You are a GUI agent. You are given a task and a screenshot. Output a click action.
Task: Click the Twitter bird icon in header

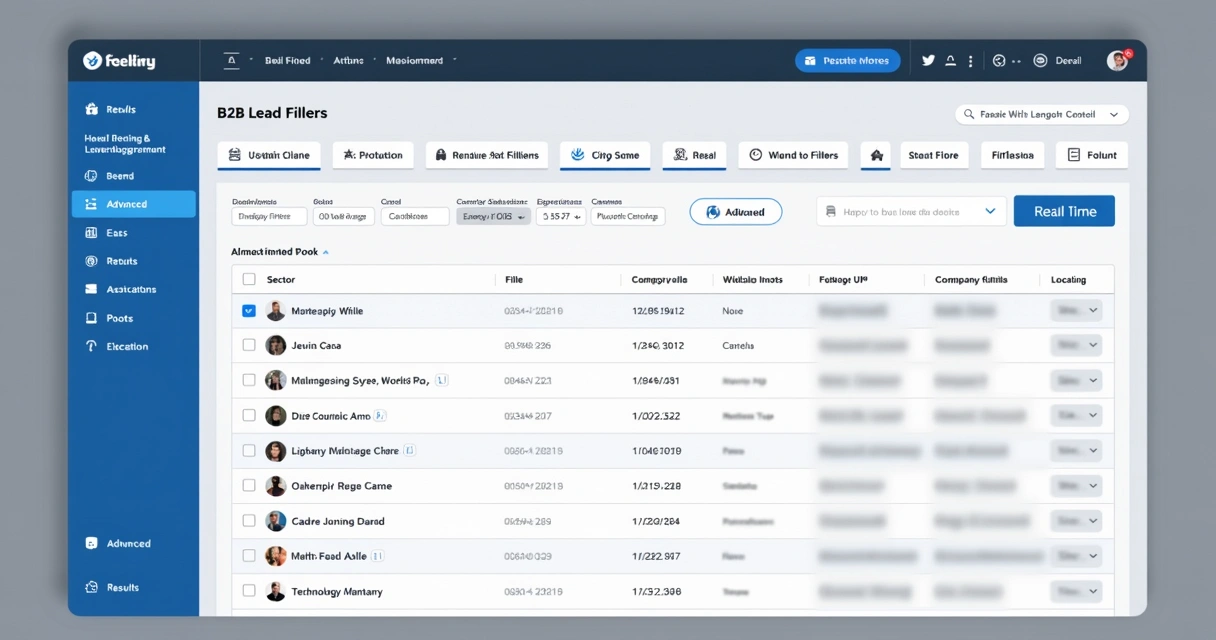coord(928,61)
